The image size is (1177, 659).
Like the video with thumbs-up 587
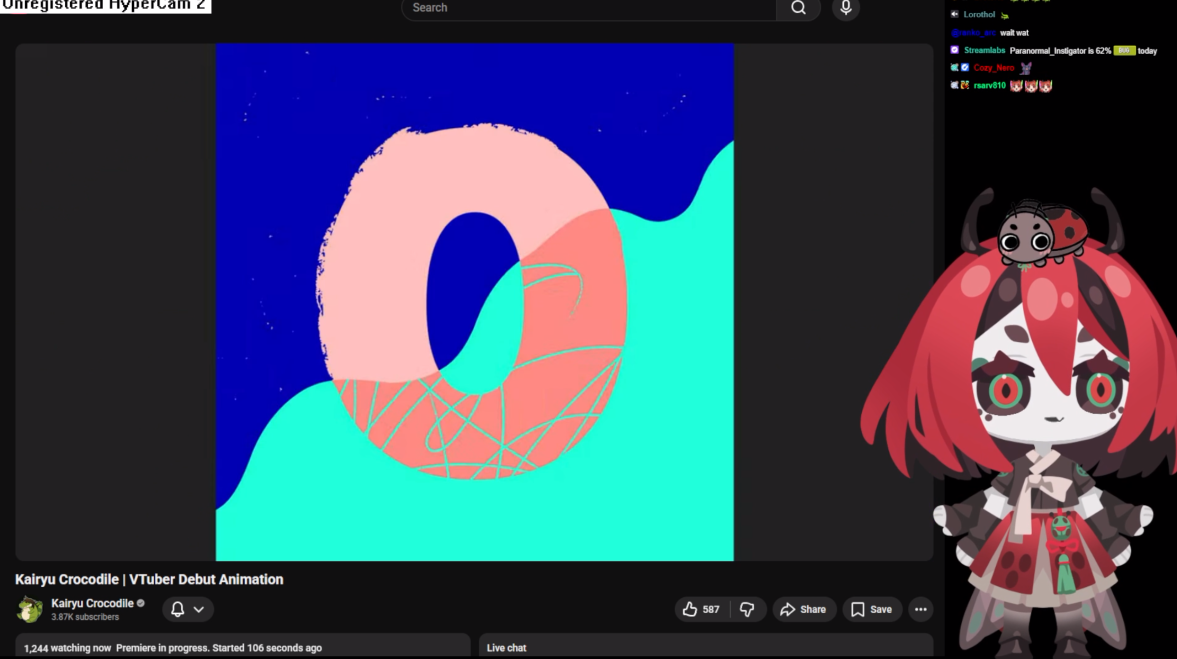coord(702,609)
